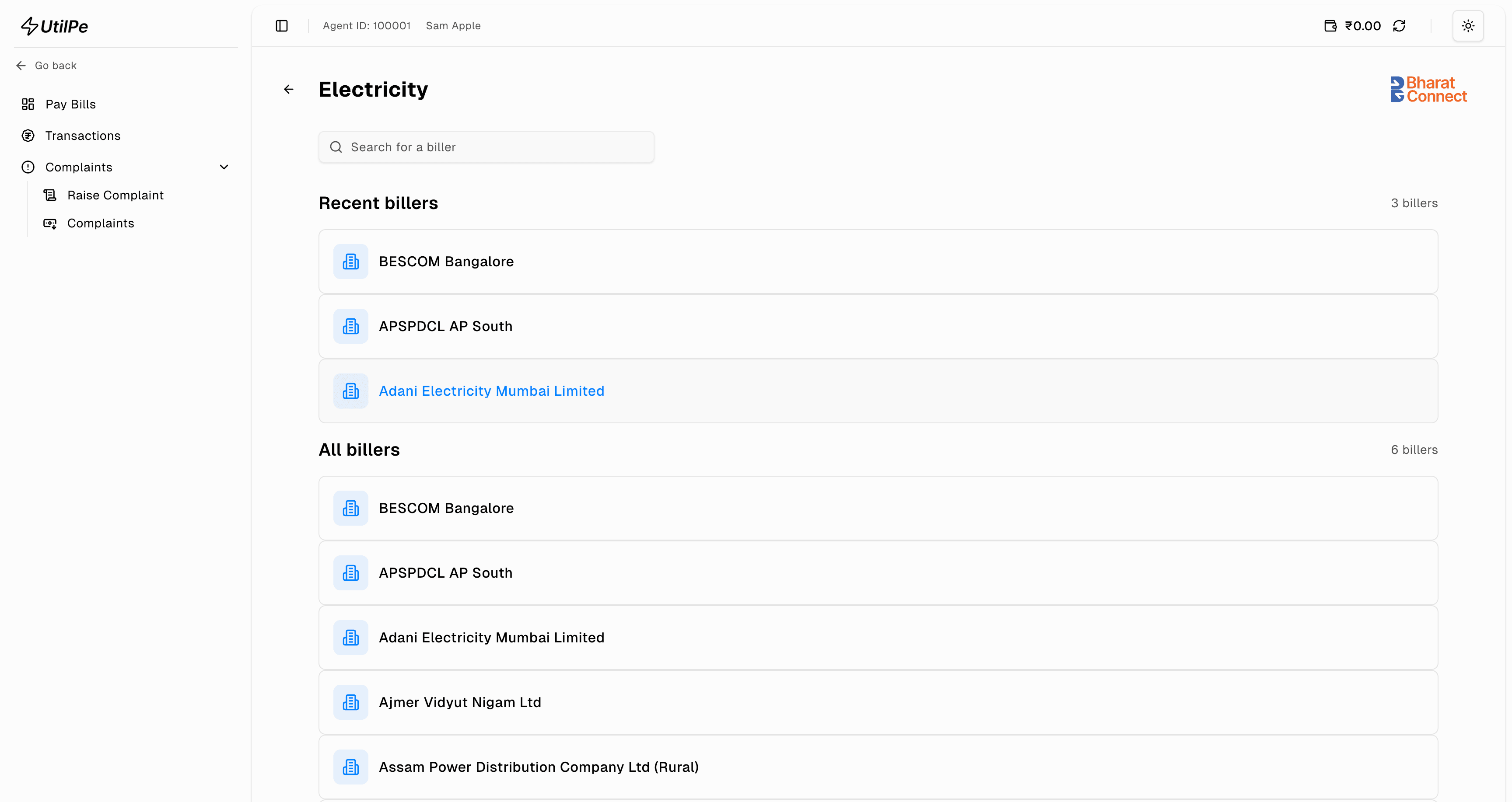This screenshot has width=1512, height=802.
Task: Open the wallet balance icon
Action: click(x=1330, y=25)
